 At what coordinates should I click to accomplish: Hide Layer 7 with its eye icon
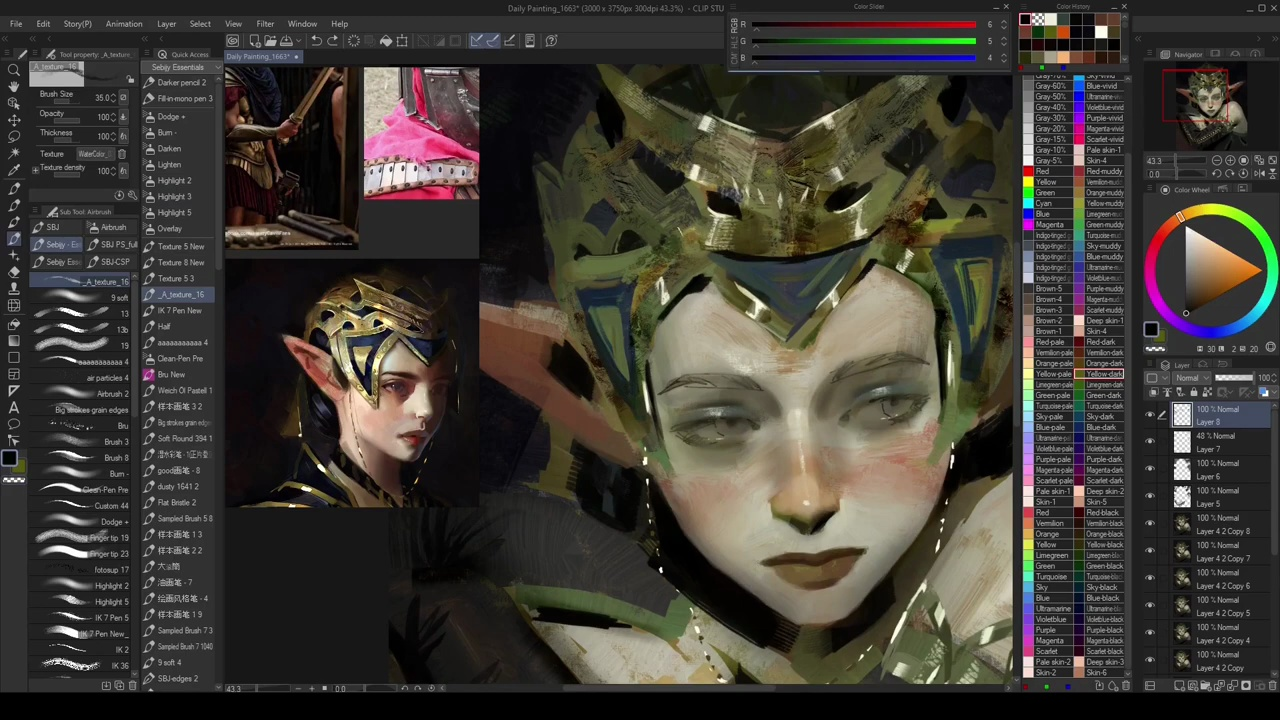click(x=1150, y=442)
